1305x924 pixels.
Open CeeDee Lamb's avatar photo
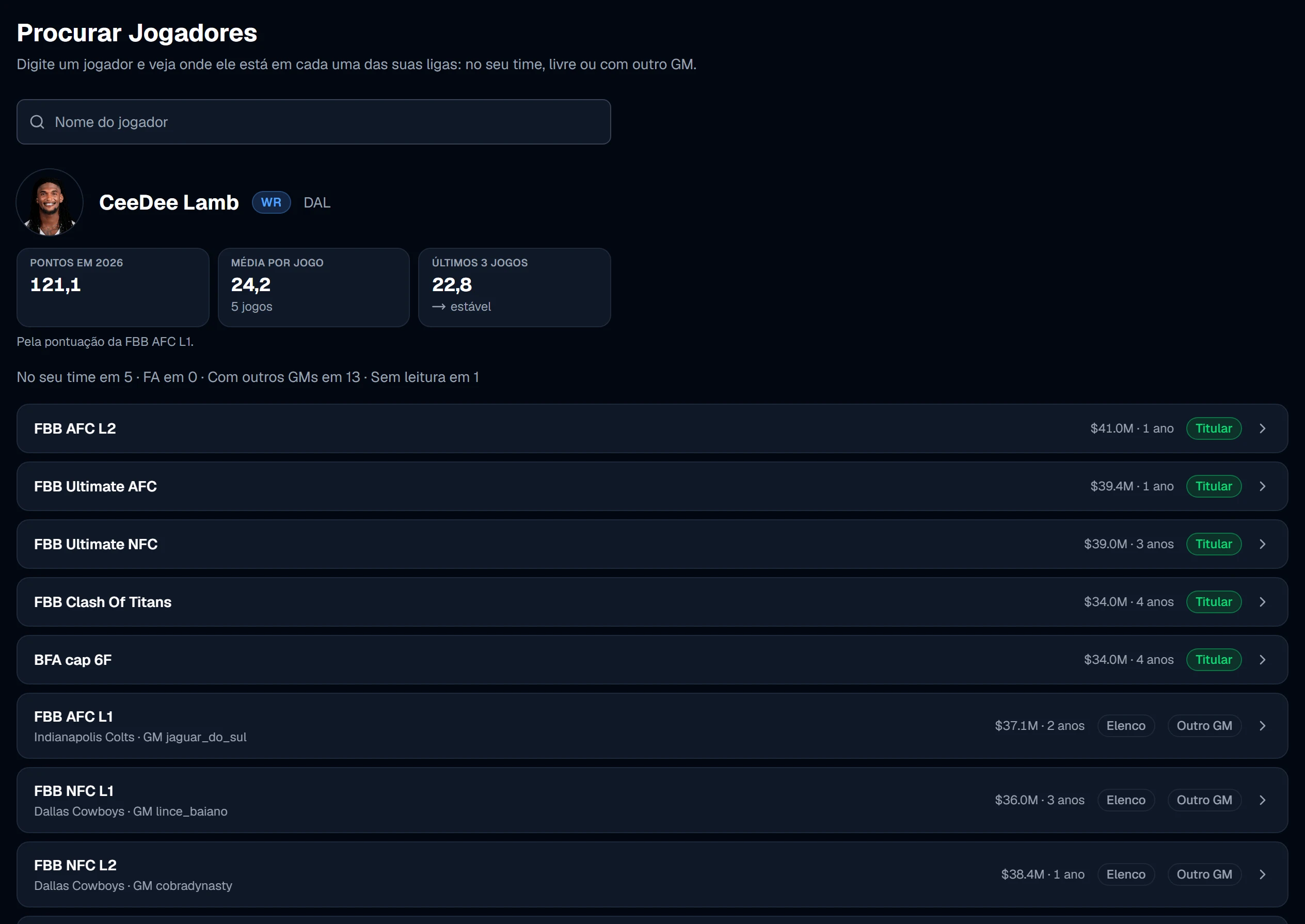(x=50, y=202)
